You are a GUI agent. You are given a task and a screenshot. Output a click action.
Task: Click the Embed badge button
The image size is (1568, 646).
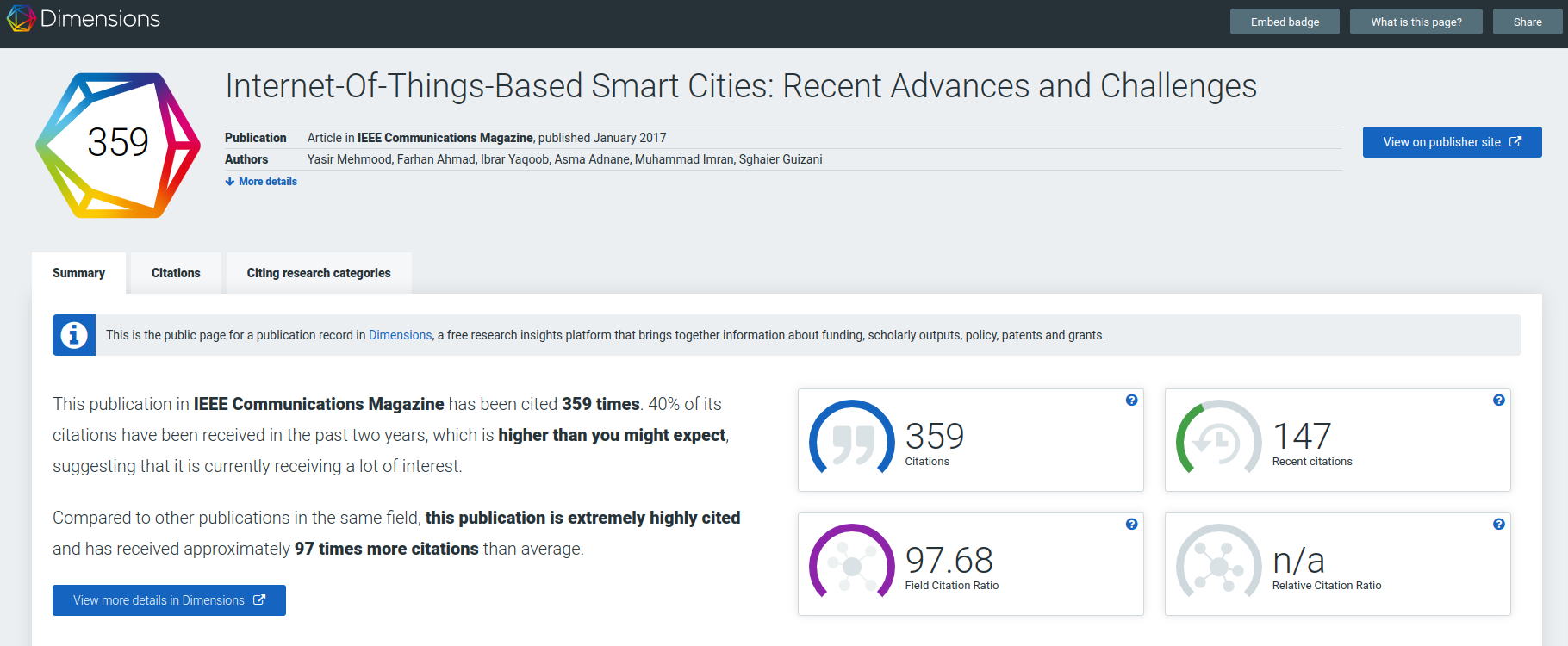click(x=1285, y=22)
